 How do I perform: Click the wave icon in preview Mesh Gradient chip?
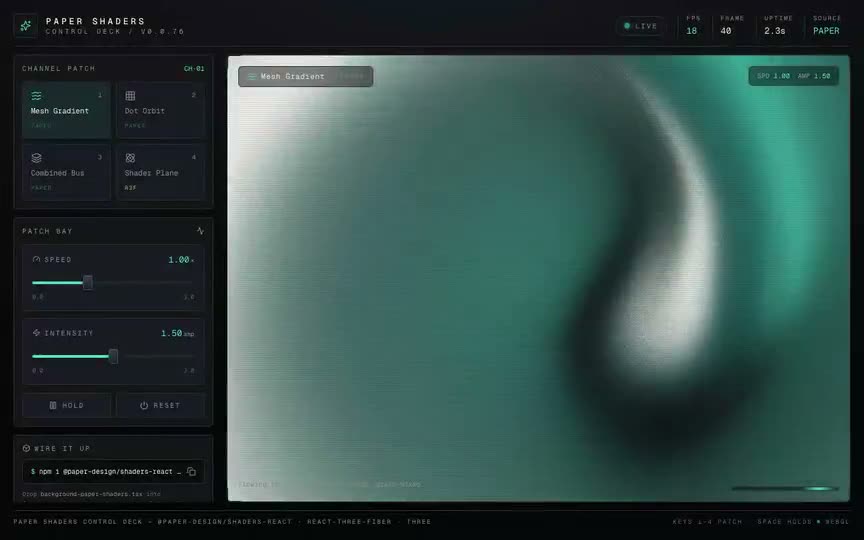click(252, 77)
